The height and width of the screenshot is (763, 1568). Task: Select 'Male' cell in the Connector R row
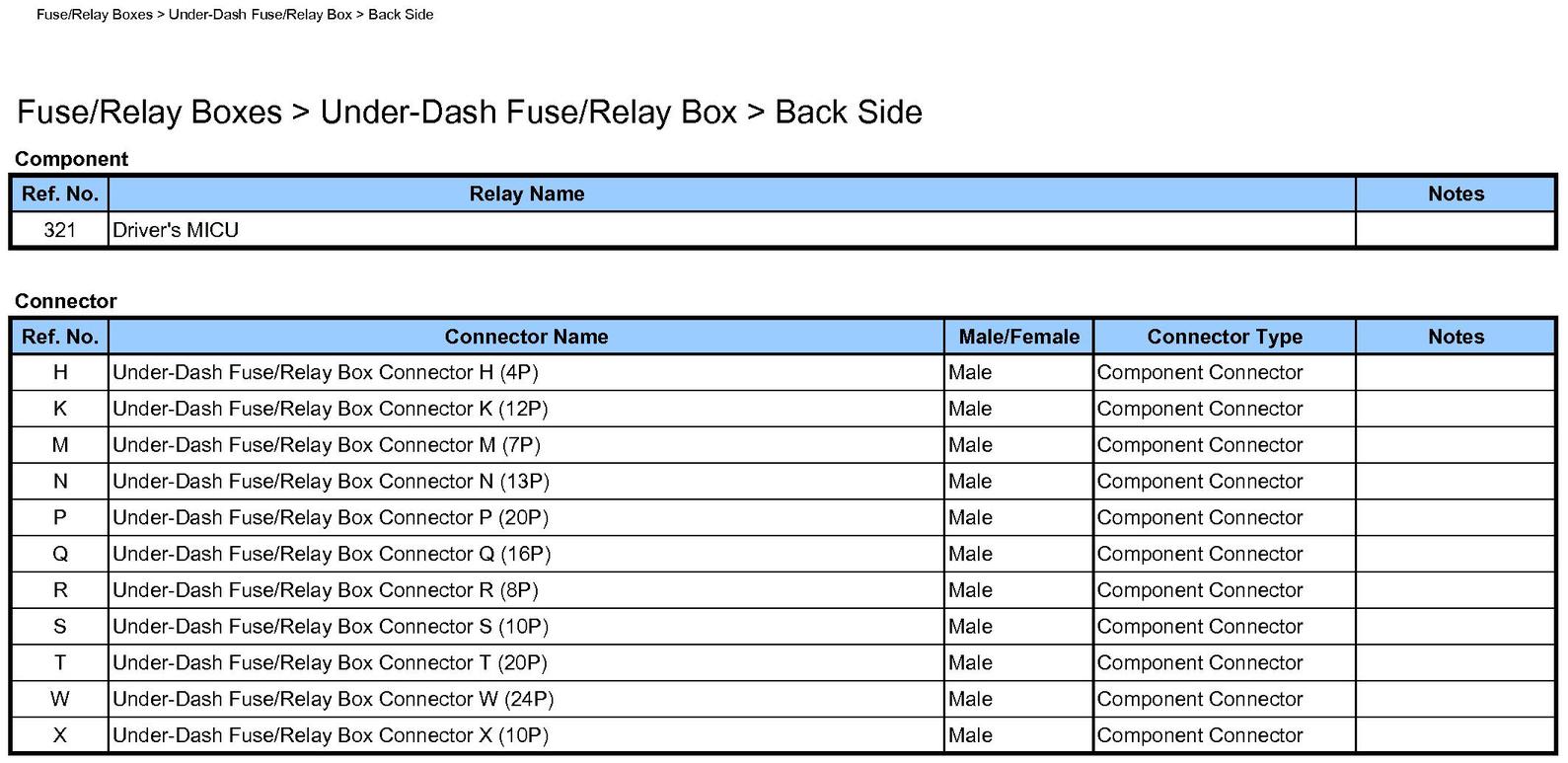click(970, 590)
